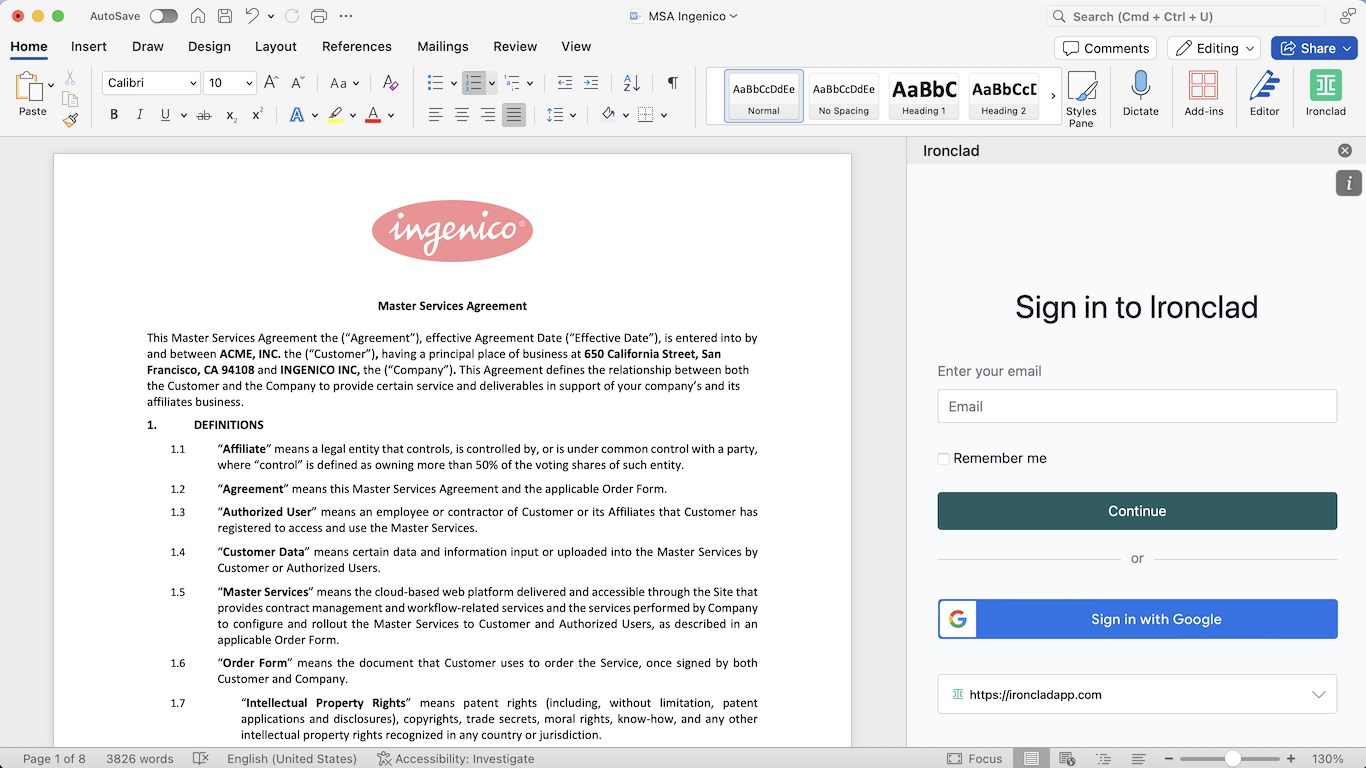
Task: Apply Underline formatting
Action: click(165, 115)
